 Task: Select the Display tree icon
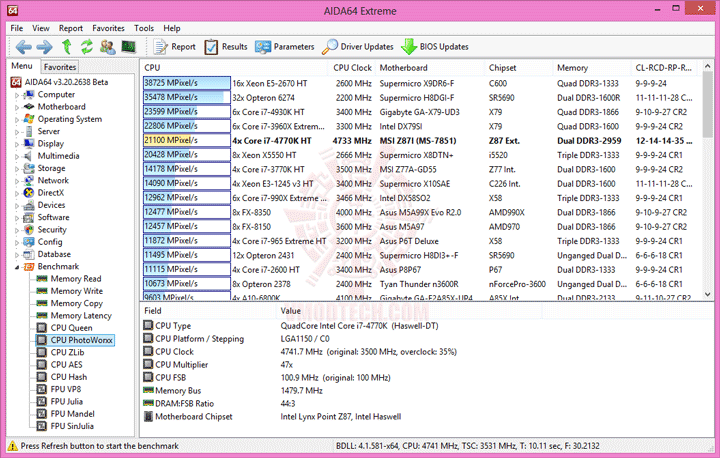pyautogui.click(x=28, y=144)
